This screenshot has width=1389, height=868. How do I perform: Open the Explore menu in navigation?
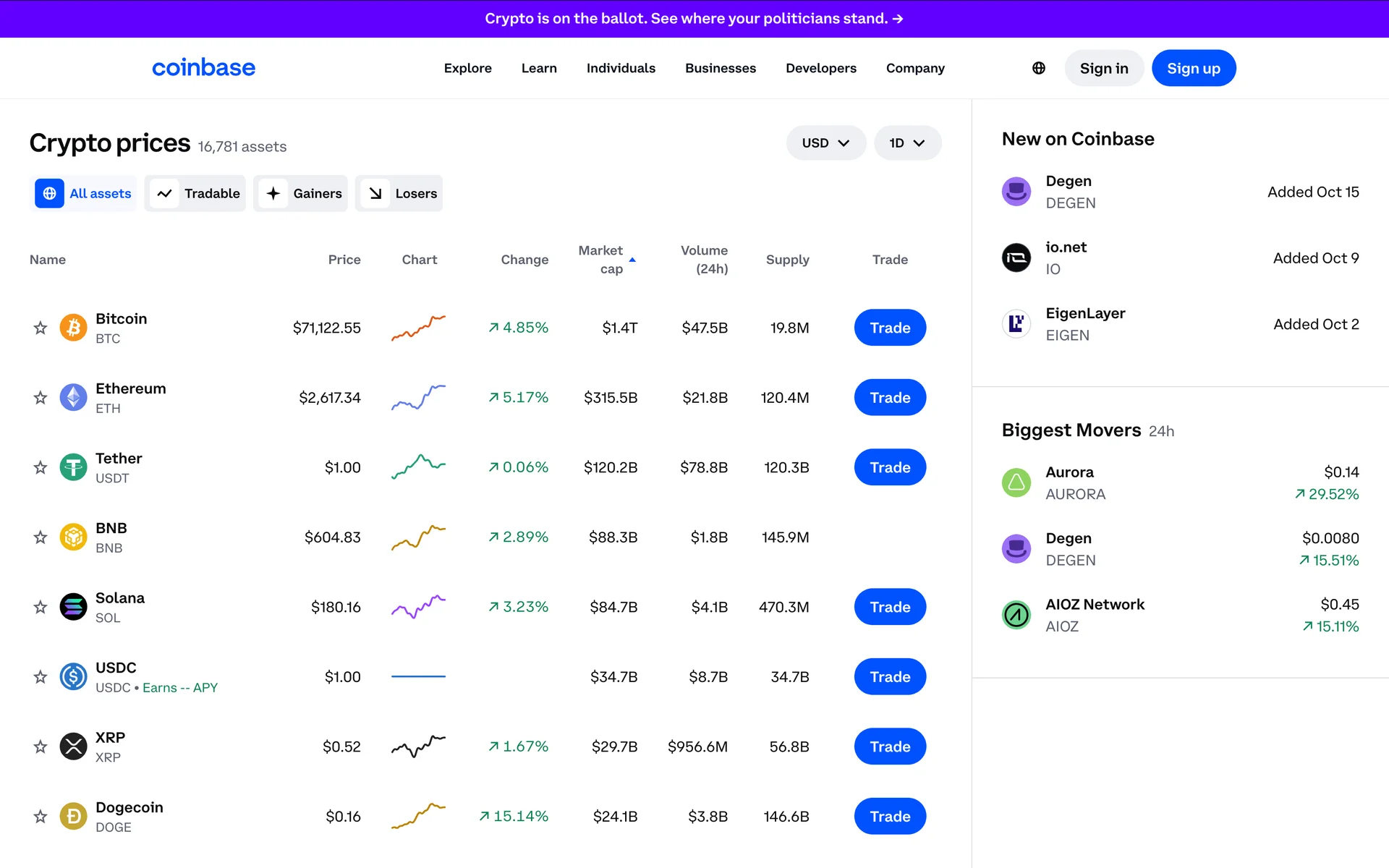467,68
